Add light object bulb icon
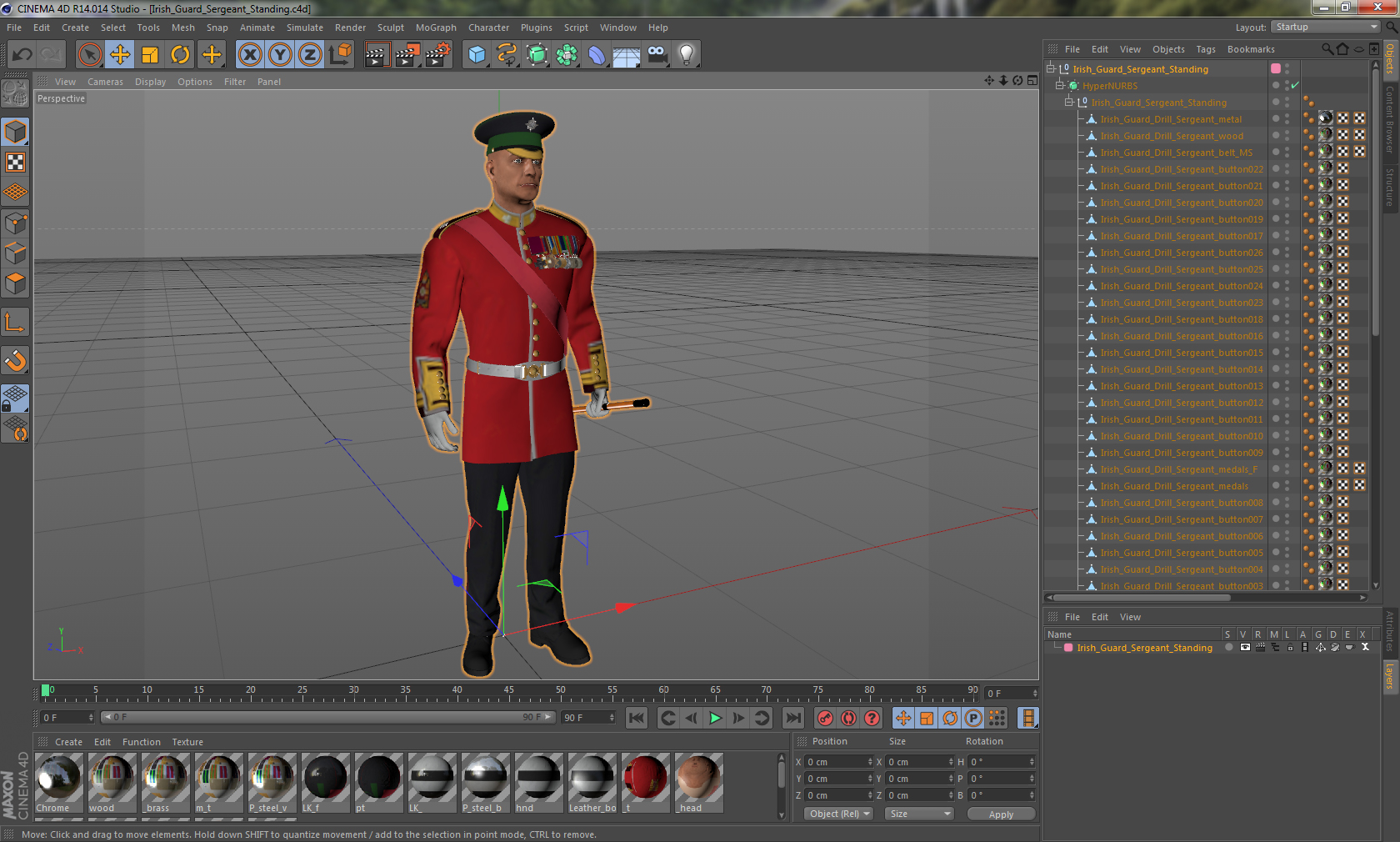 point(687,55)
